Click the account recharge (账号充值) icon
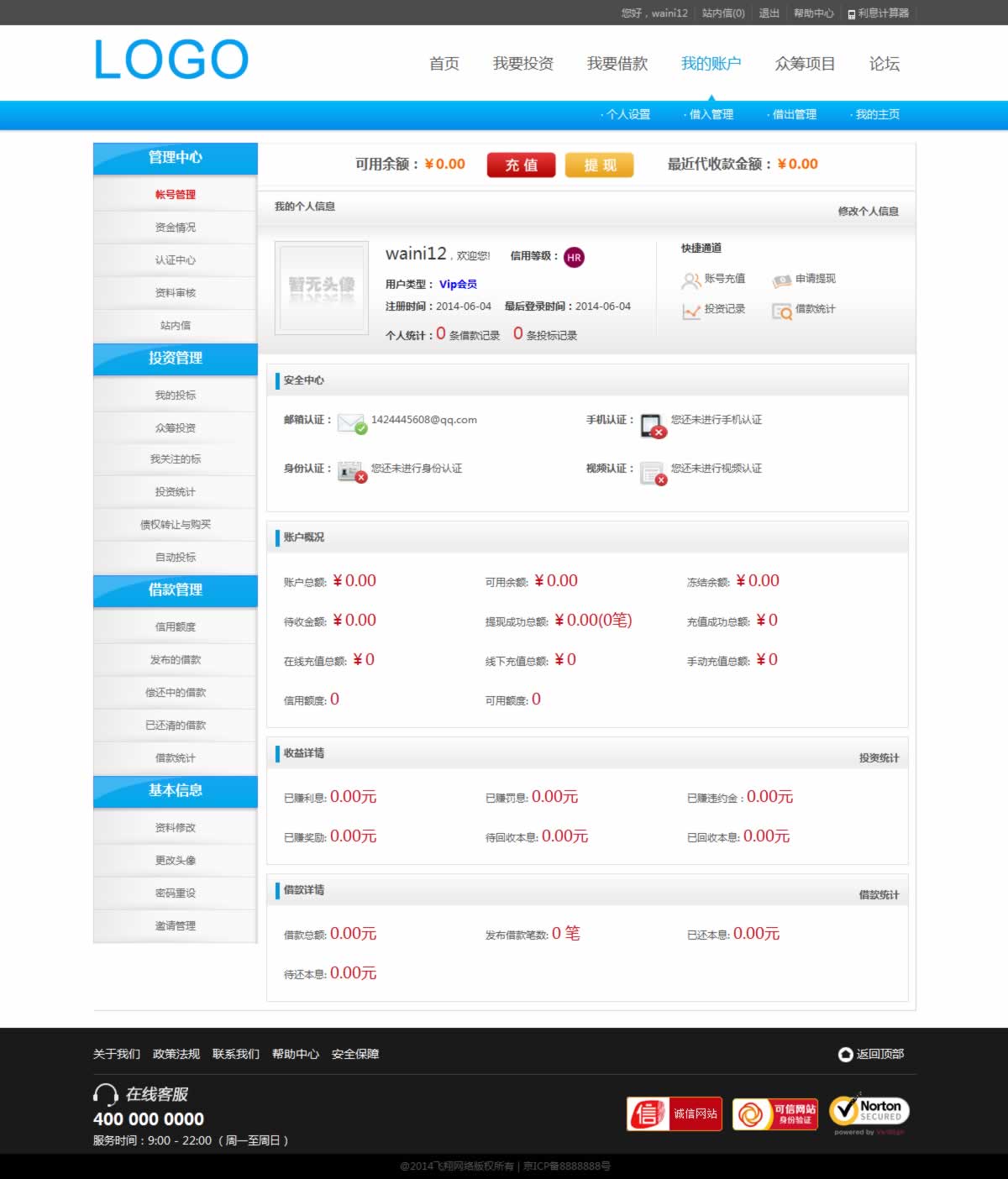Screen dimensions: 1008x1179 pos(690,280)
